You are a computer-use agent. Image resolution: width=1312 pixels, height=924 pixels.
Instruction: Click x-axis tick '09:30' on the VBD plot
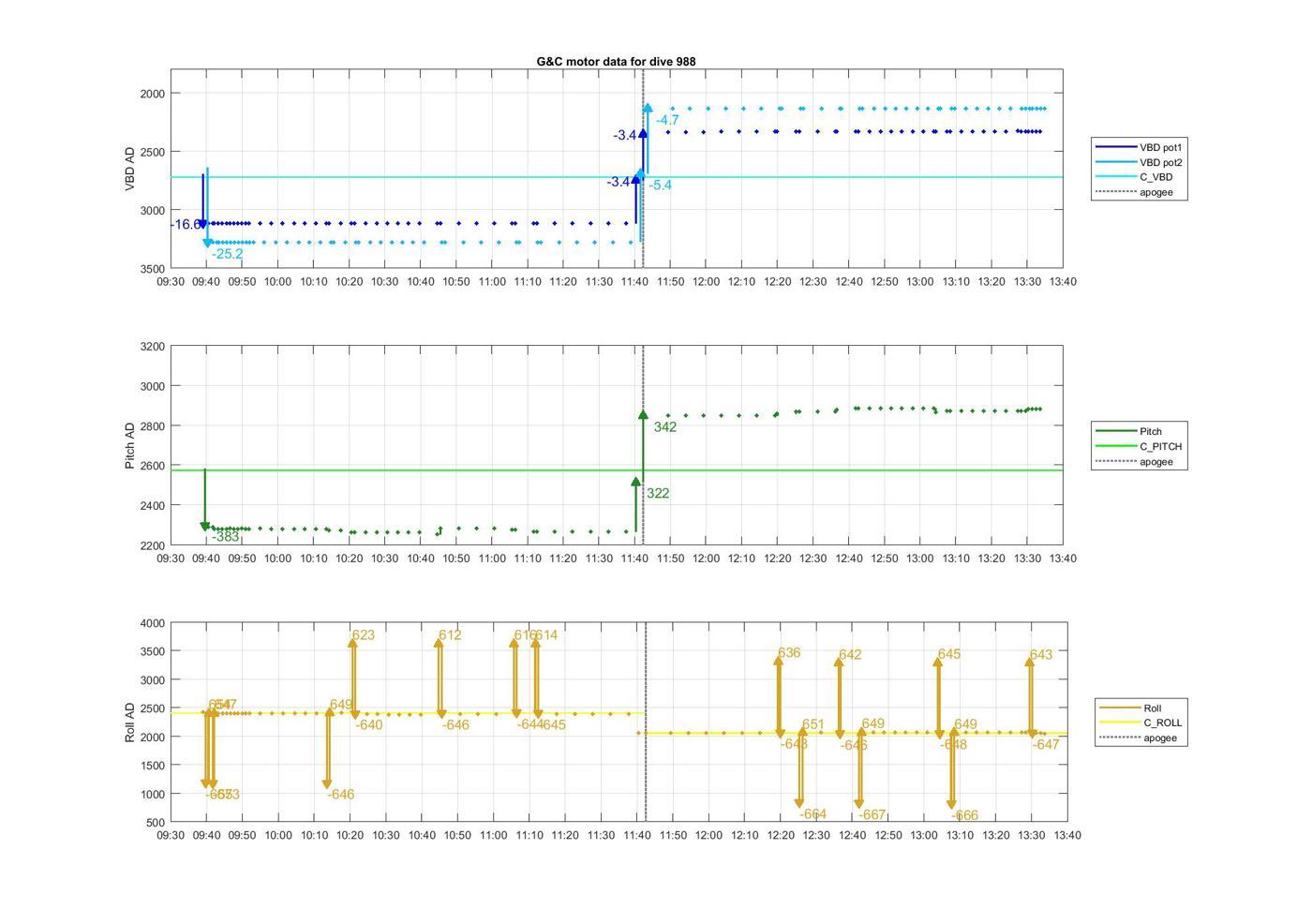[171, 282]
